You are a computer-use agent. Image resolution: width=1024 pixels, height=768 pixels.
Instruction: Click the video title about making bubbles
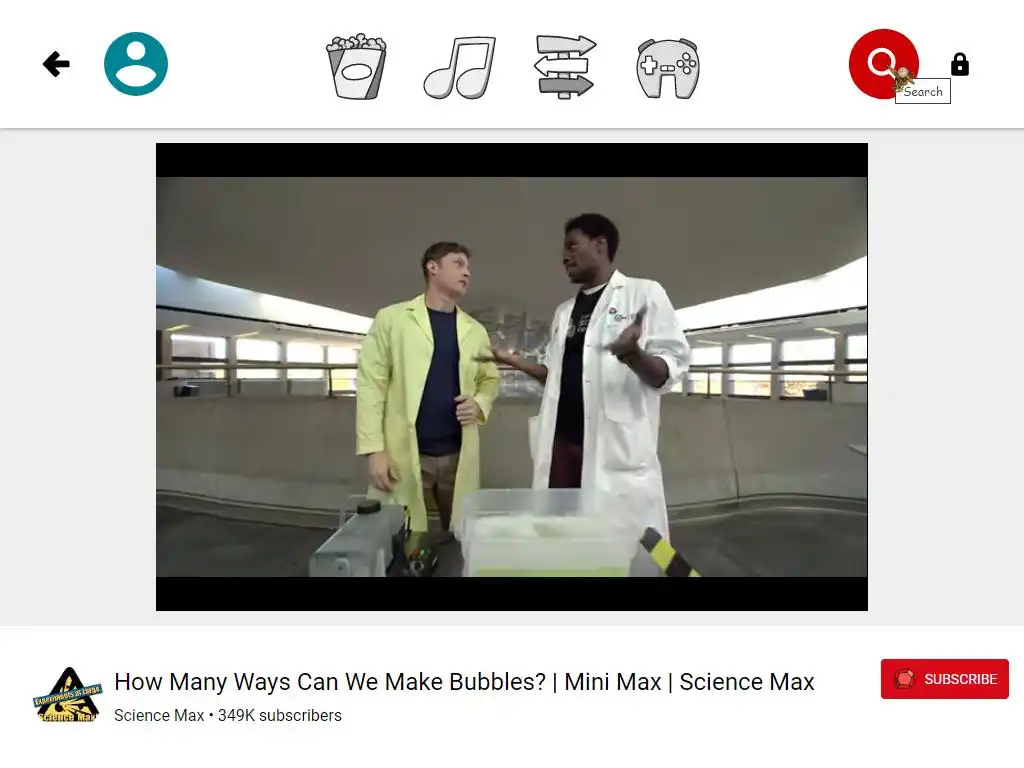(x=464, y=682)
